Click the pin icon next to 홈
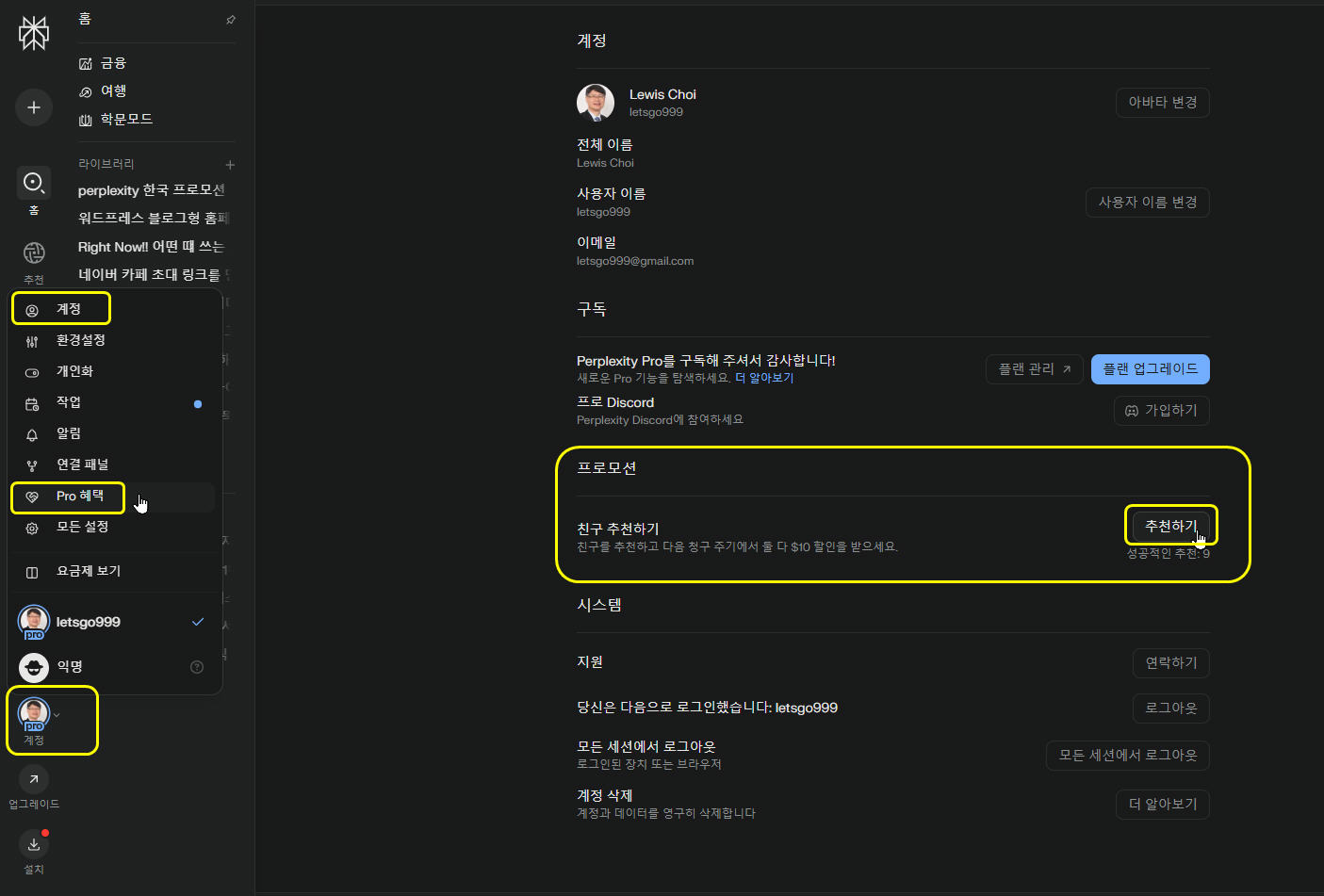This screenshot has height=896, width=1324. coord(231,20)
